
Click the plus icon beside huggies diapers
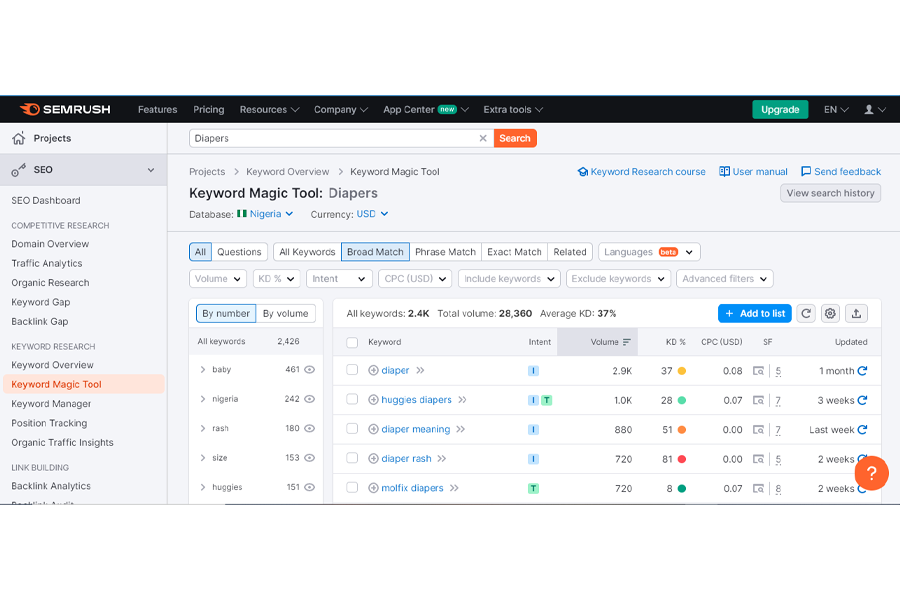pyautogui.click(x=373, y=400)
